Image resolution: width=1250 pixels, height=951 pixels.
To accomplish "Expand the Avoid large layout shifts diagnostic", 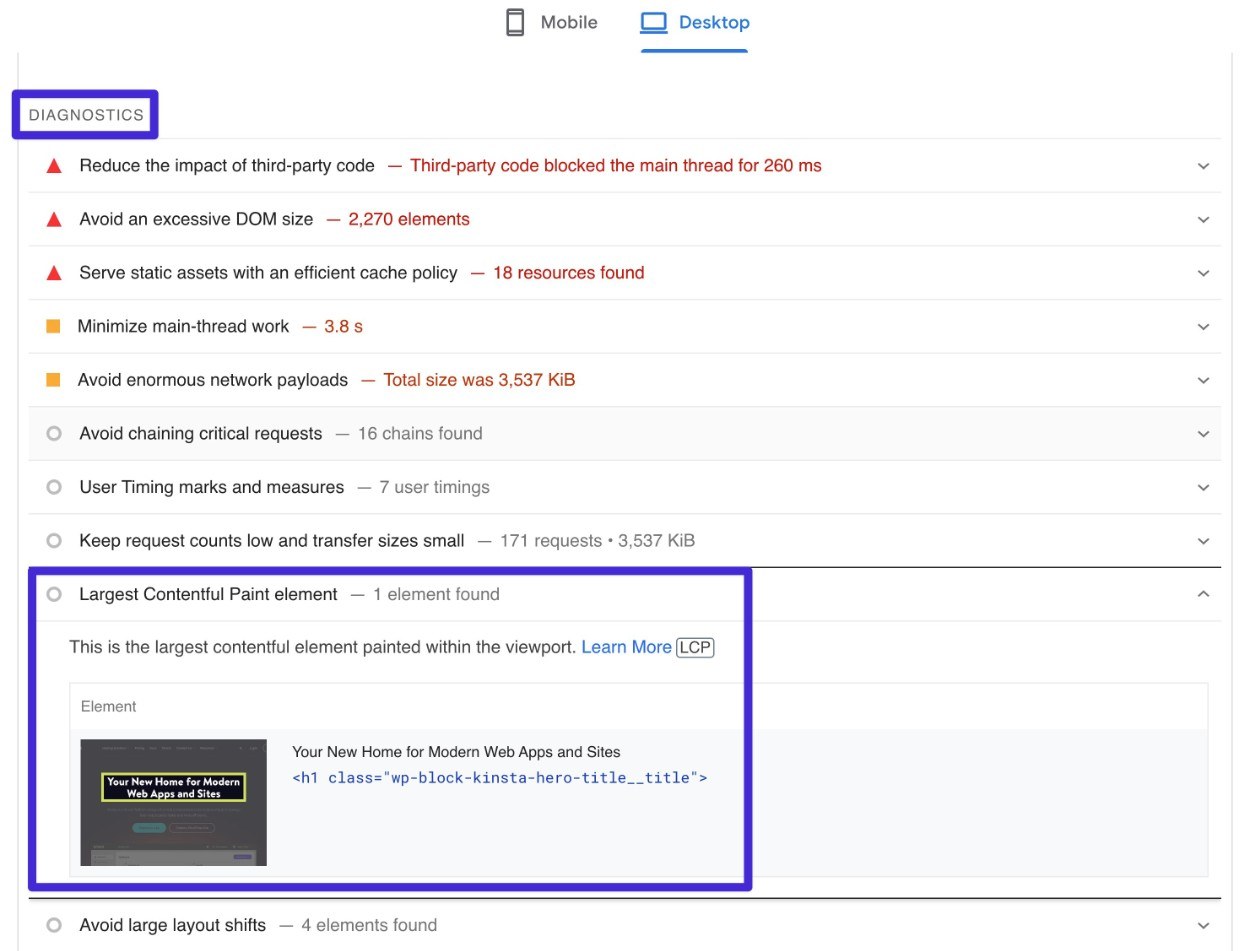I will coord(1204,924).
